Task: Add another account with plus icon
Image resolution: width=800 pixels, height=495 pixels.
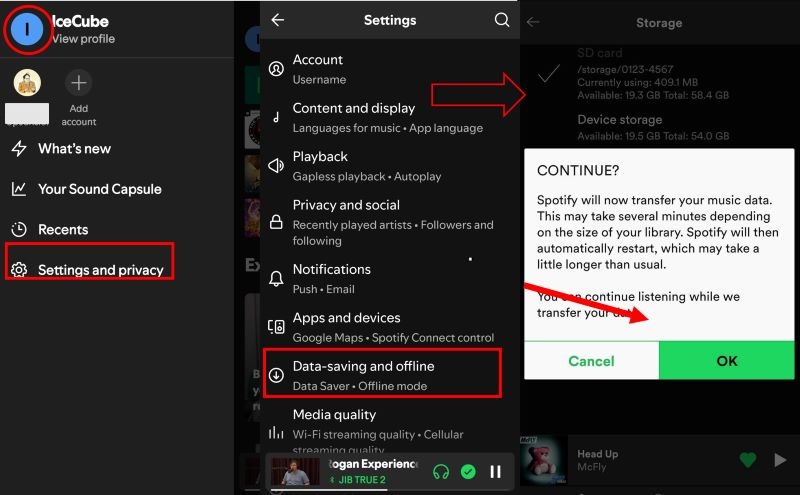Action: point(79,83)
